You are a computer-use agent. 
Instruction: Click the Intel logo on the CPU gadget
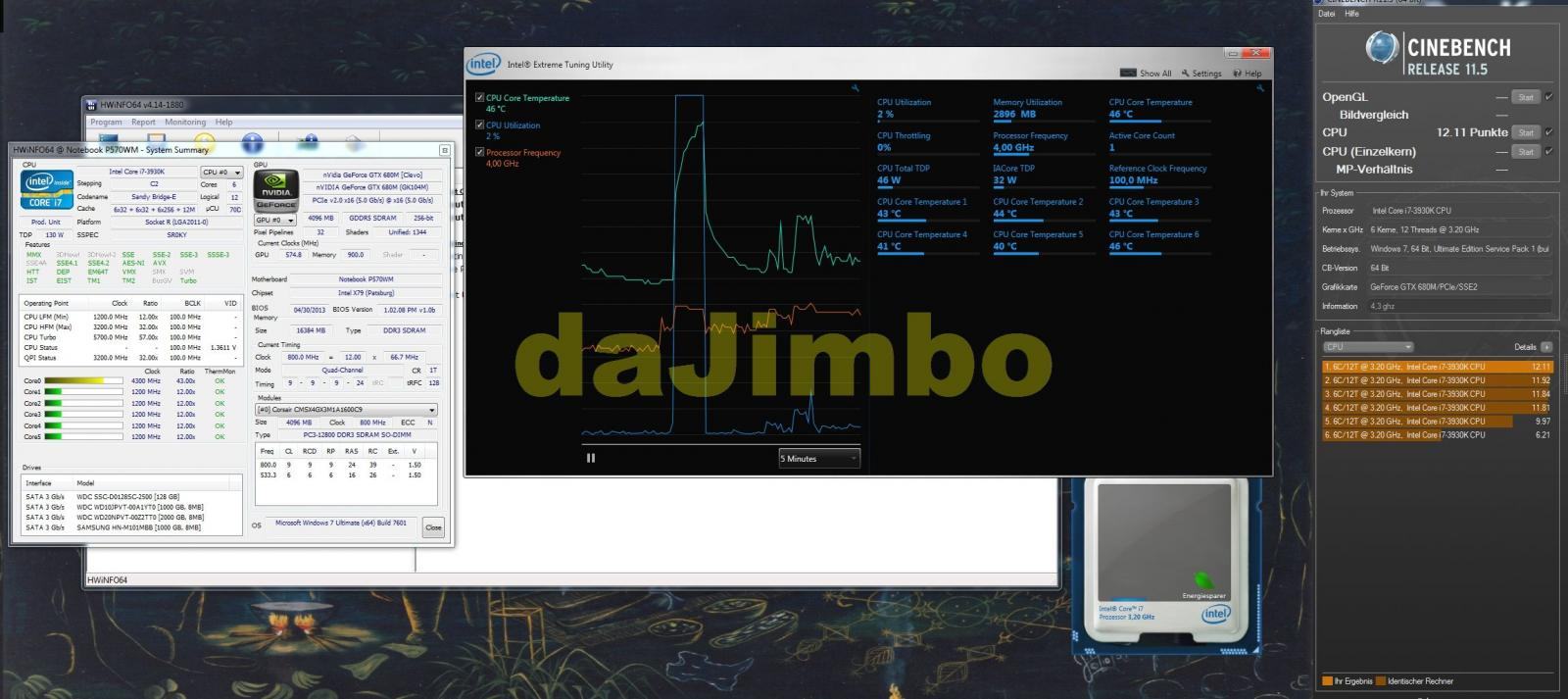tap(1215, 614)
